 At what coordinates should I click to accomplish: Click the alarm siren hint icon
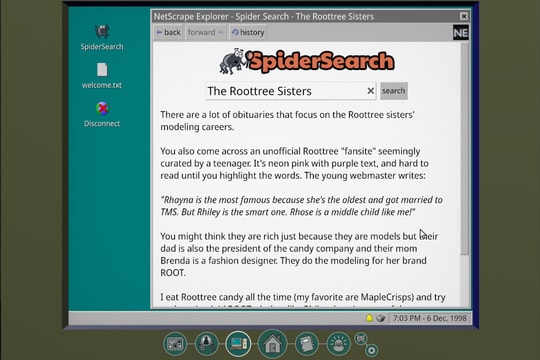[338, 343]
